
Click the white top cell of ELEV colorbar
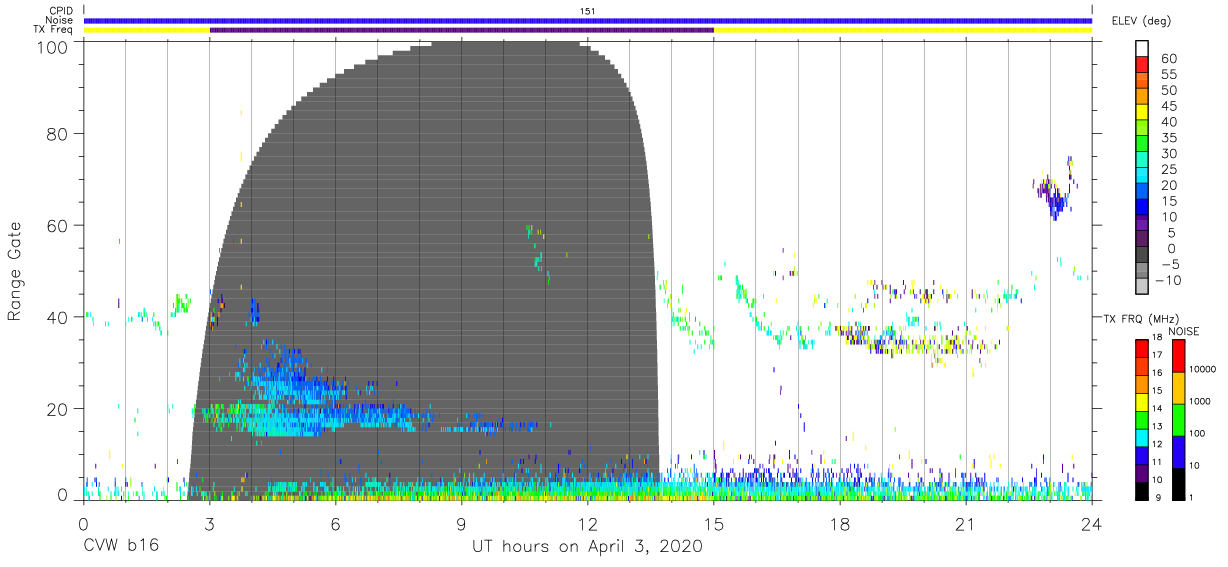(x=1142, y=50)
